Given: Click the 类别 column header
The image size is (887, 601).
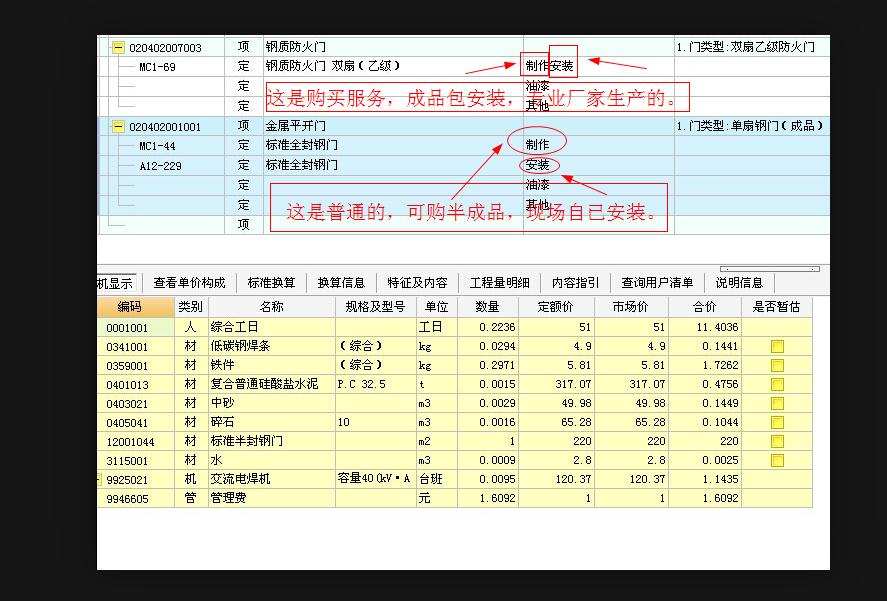Looking at the screenshot, I should (x=191, y=307).
